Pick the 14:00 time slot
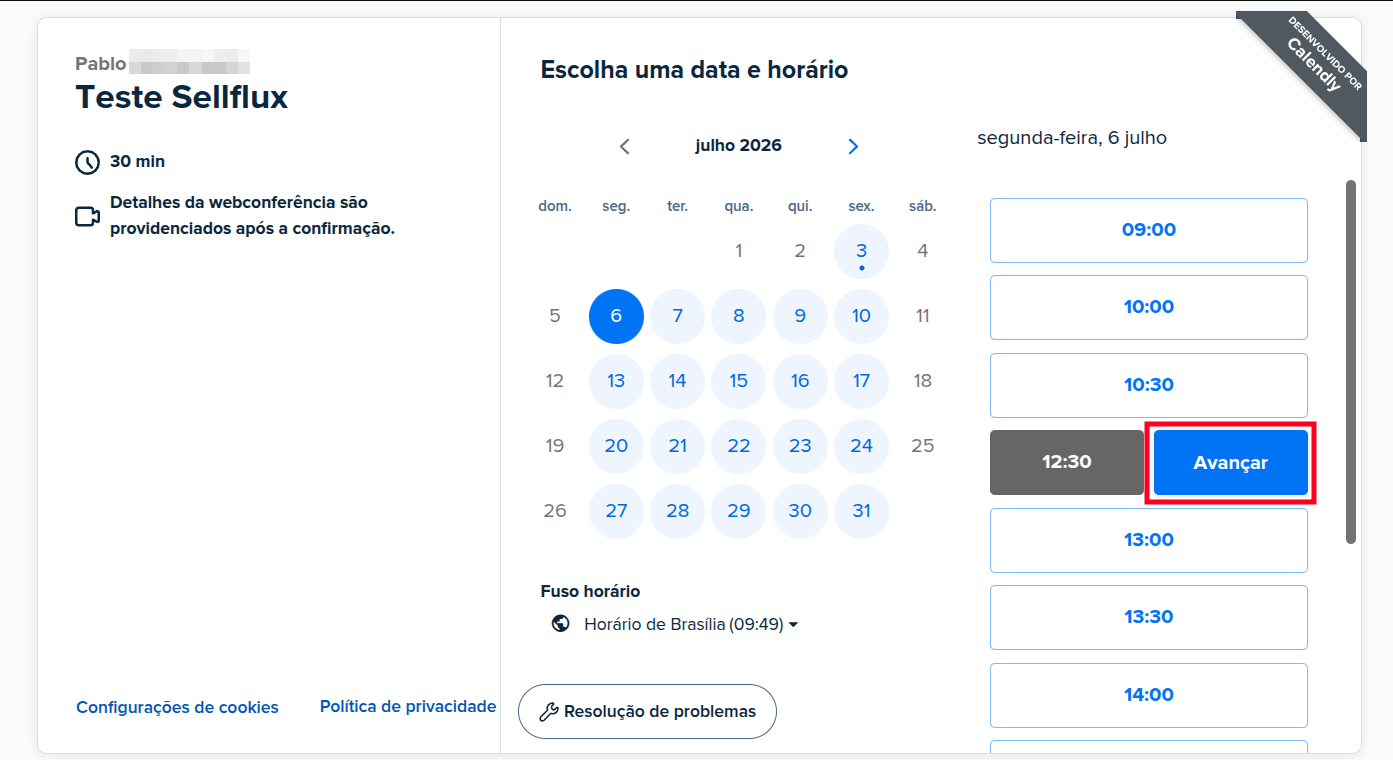1393x760 pixels. click(1149, 695)
